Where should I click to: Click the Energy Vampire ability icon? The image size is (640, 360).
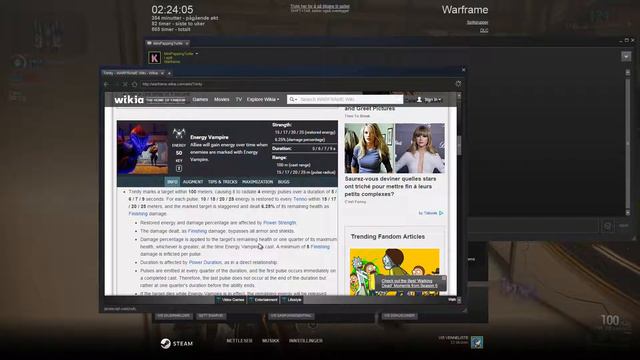[179, 133]
